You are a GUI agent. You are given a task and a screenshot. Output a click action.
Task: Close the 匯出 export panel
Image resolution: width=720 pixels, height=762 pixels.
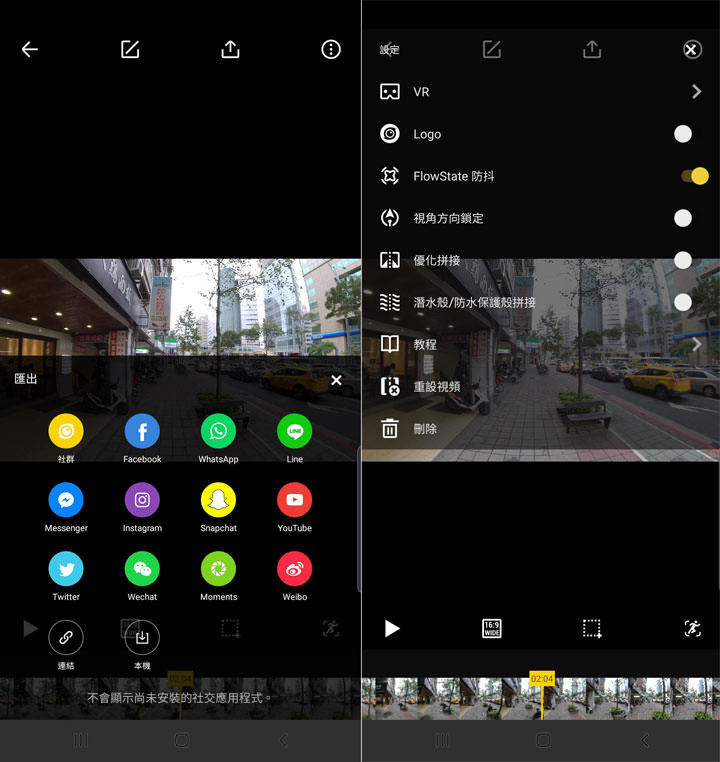coord(336,380)
